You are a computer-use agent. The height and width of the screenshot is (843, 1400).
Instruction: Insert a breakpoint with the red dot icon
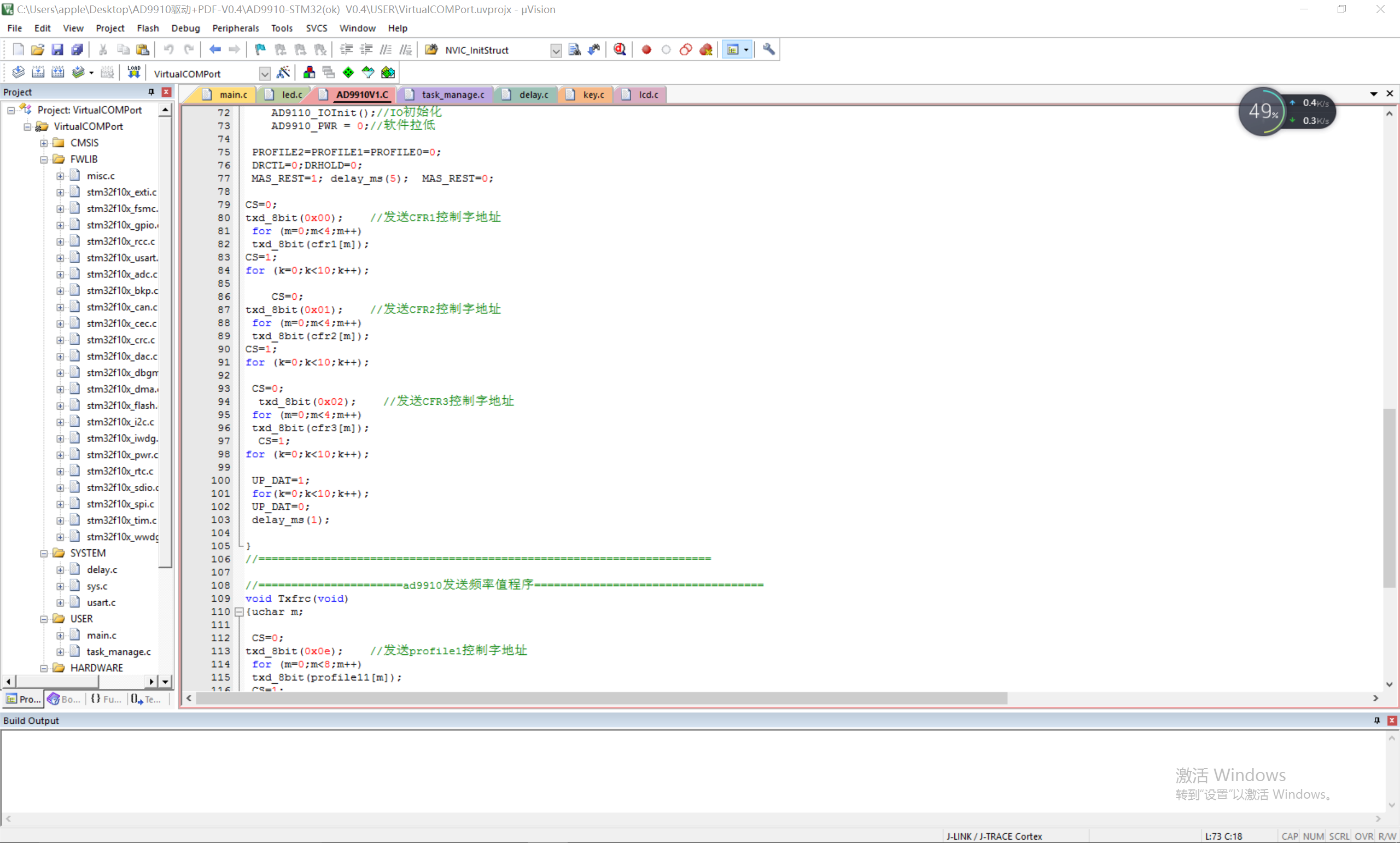point(646,49)
